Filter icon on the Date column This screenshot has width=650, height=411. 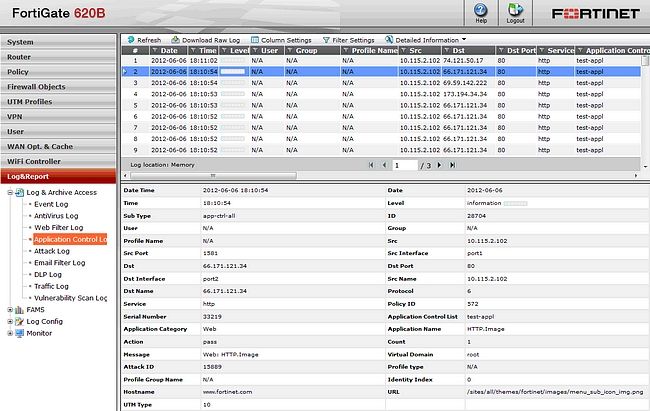click(155, 51)
